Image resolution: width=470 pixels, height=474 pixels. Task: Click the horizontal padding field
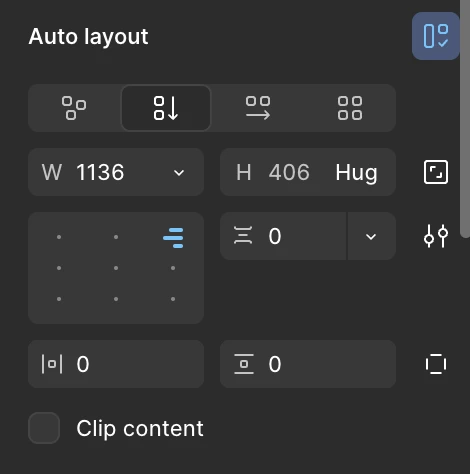(x=116, y=364)
